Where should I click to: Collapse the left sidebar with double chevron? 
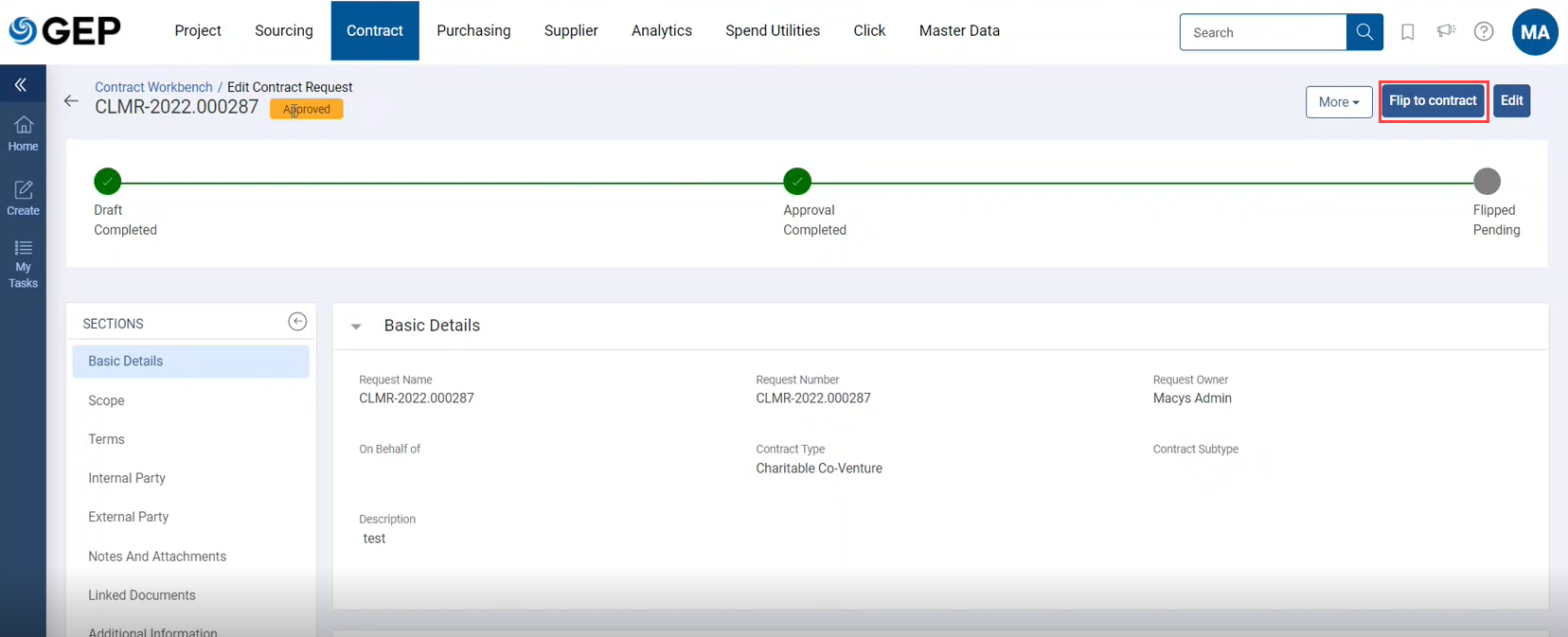tap(21, 85)
